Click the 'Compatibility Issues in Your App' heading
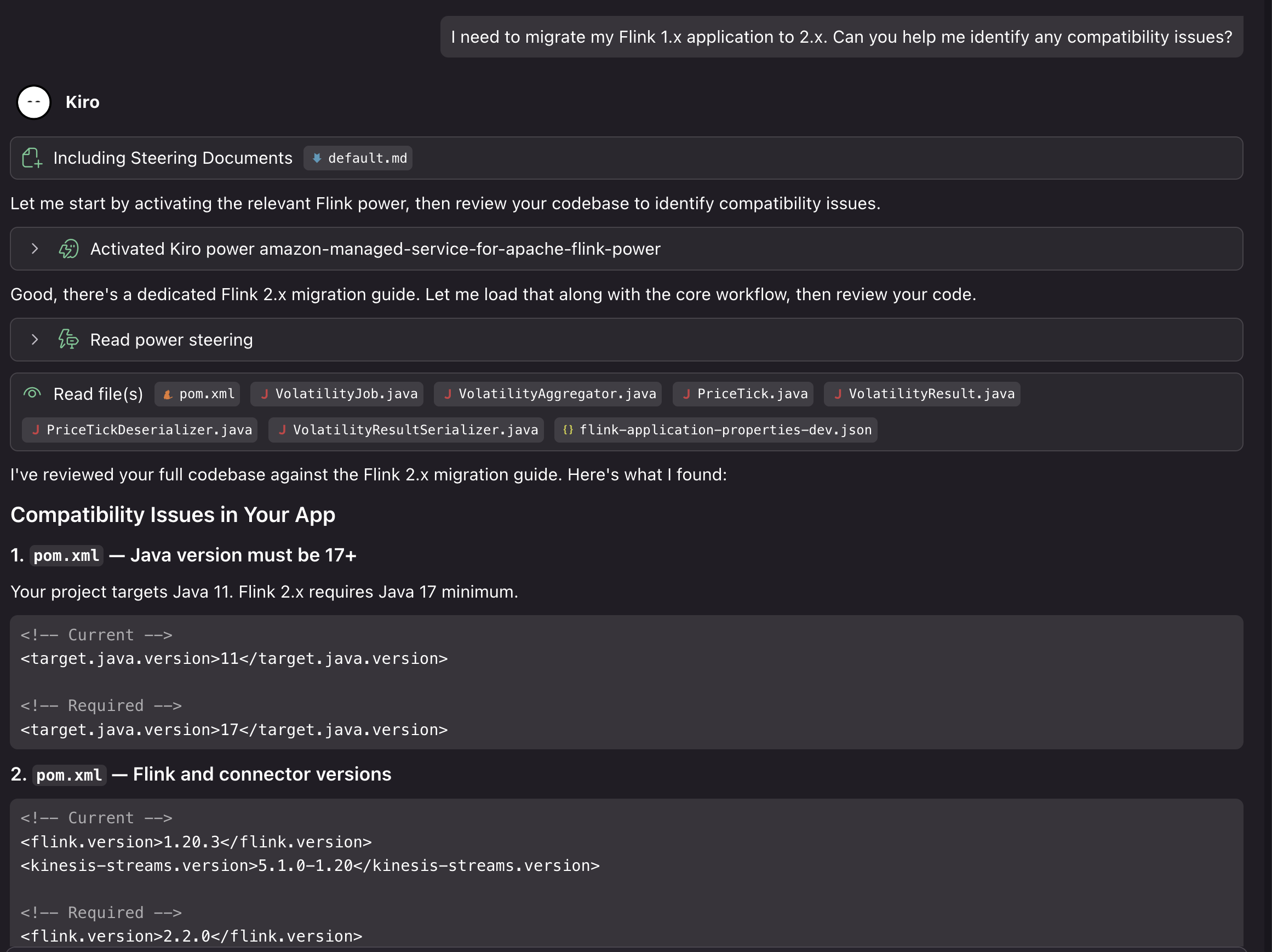Screen dimensions: 1272x952 pyautogui.click(x=173, y=515)
